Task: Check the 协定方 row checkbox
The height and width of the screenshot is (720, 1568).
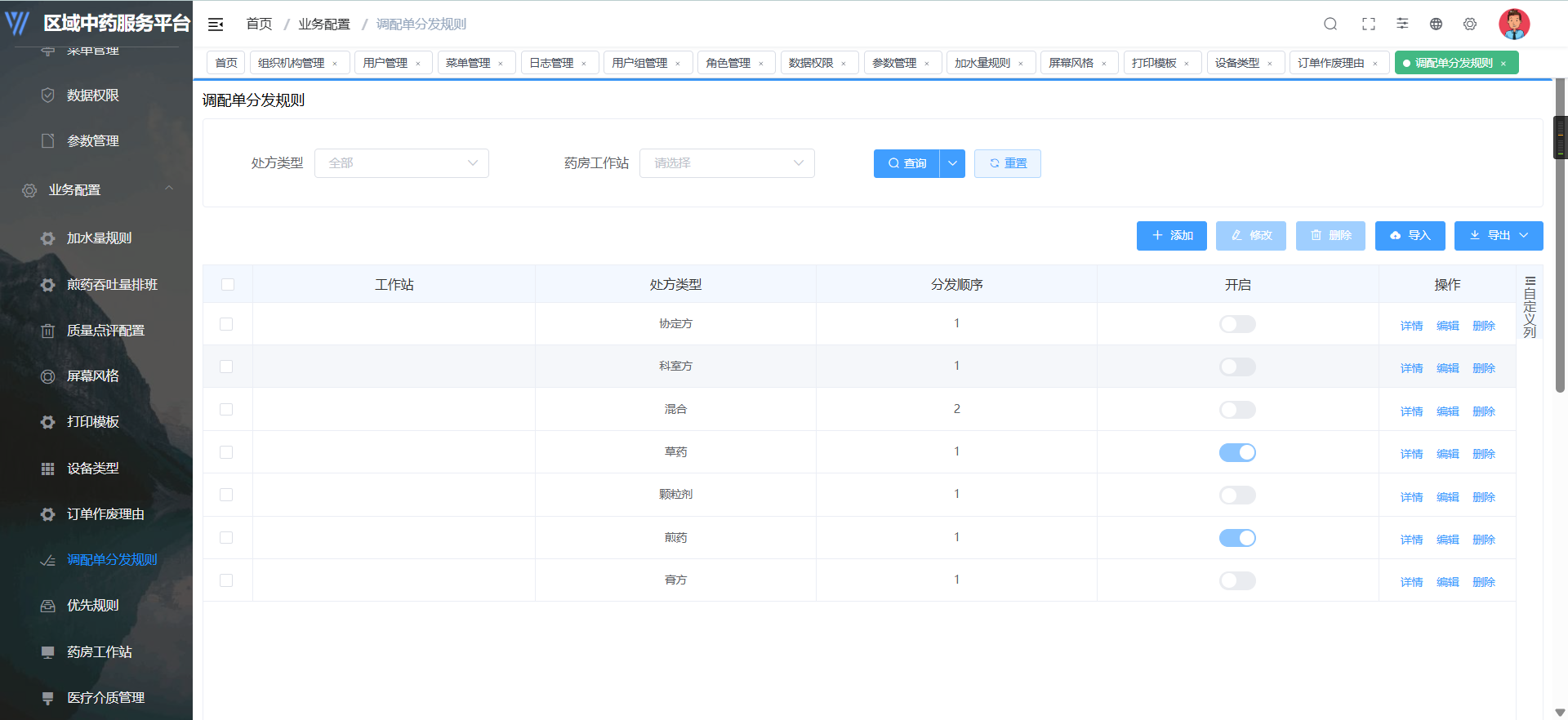Action: [226, 324]
